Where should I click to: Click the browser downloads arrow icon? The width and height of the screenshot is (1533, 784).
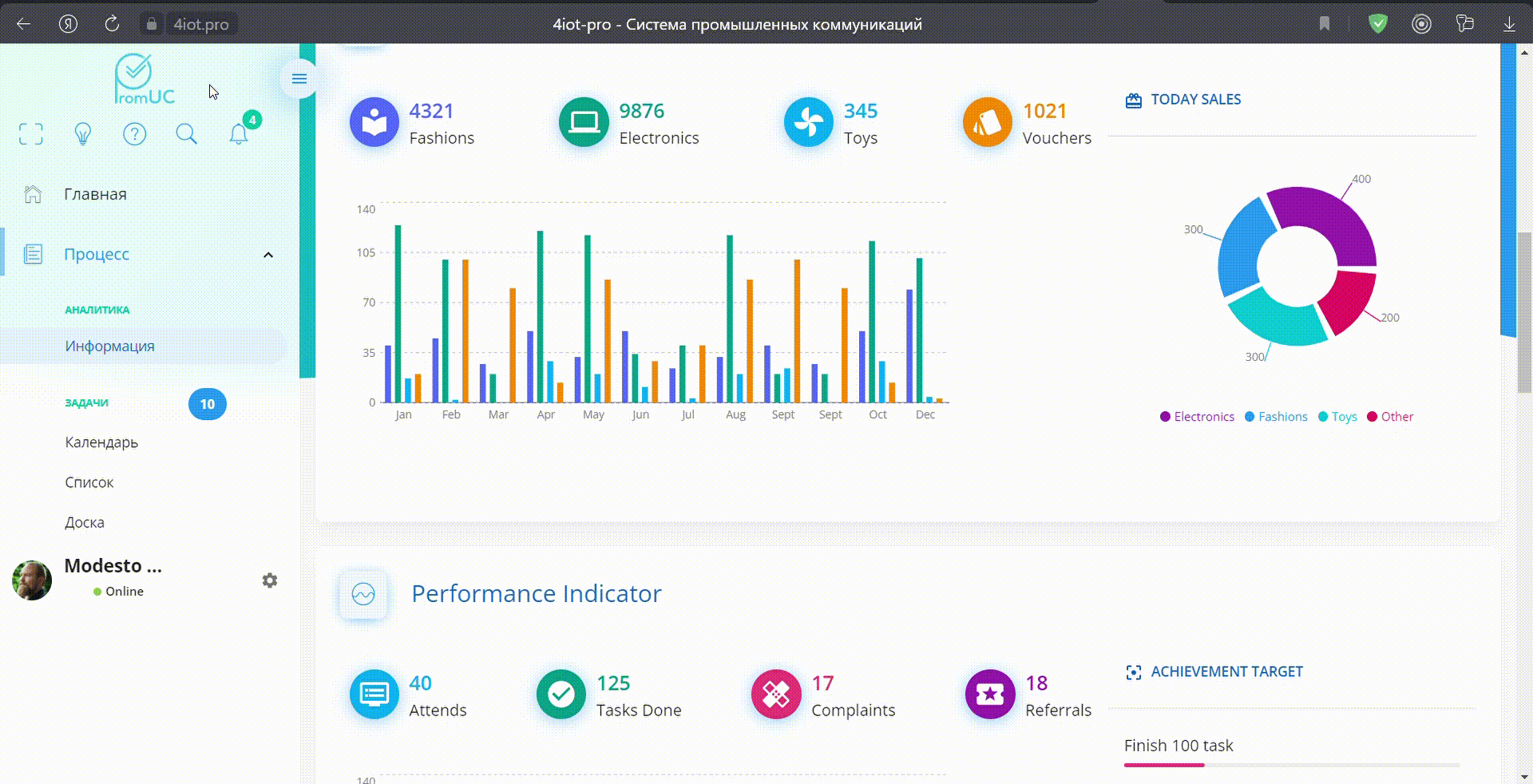[1509, 24]
